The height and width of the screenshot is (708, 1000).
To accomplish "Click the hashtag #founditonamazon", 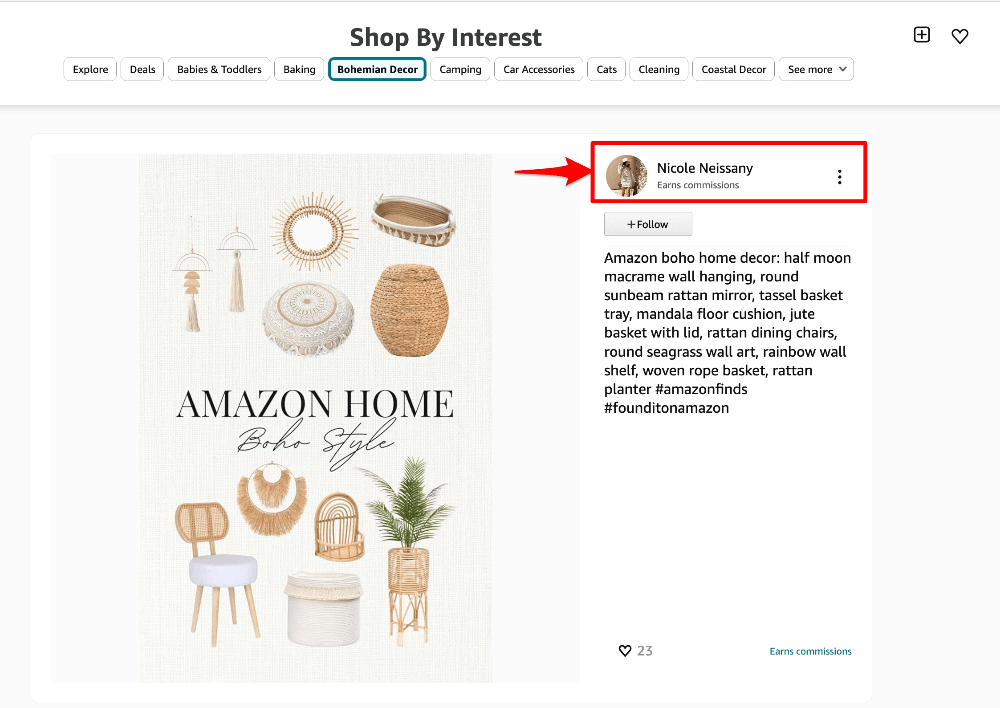I will [x=666, y=408].
